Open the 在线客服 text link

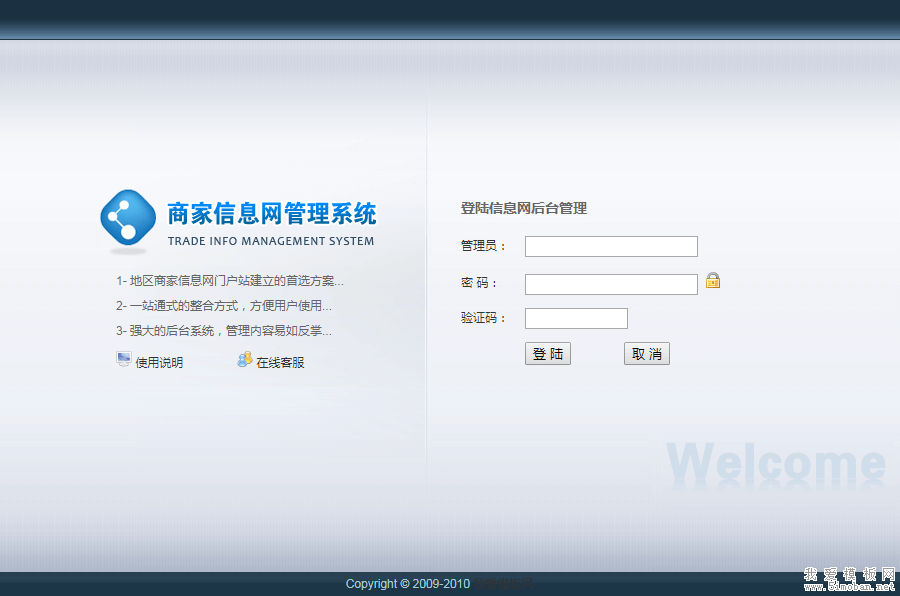280,363
